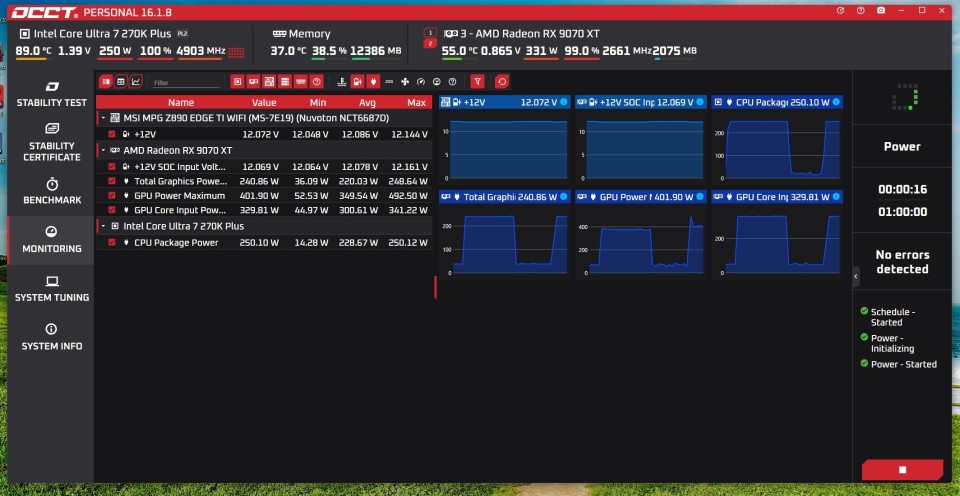Toggle the power plug sensor filter
The image size is (960, 496).
[373, 81]
